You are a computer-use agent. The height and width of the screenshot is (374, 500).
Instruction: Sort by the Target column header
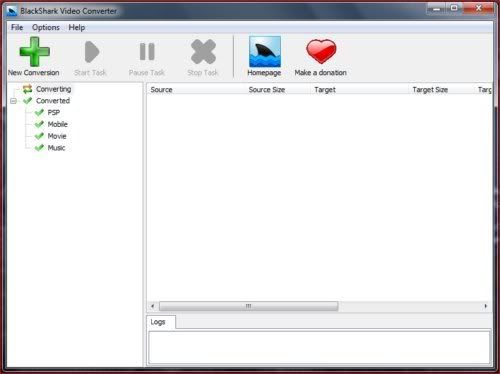359,90
